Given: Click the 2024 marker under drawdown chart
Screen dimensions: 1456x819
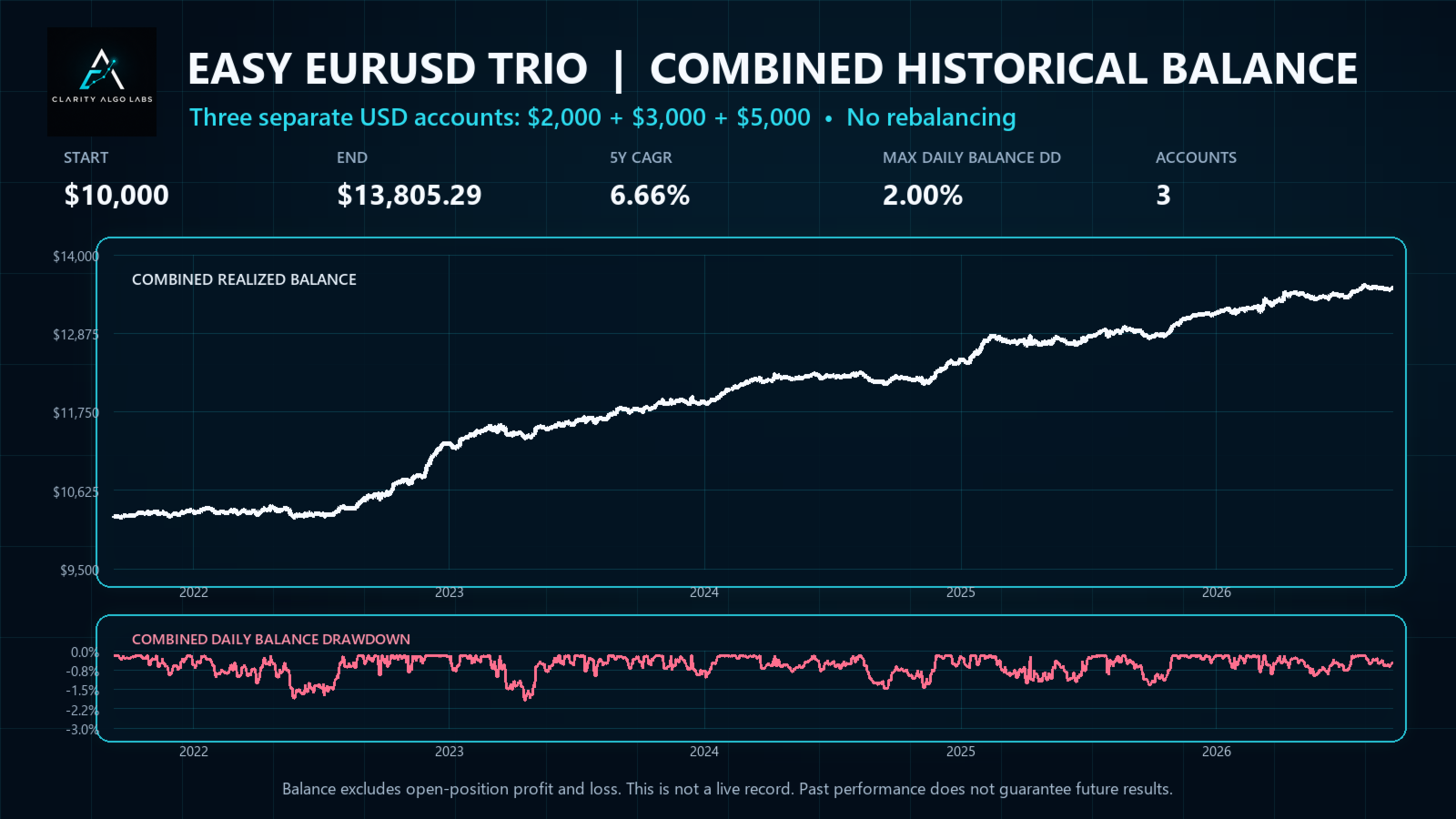Looking at the screenshot, I should coord(704,752).
